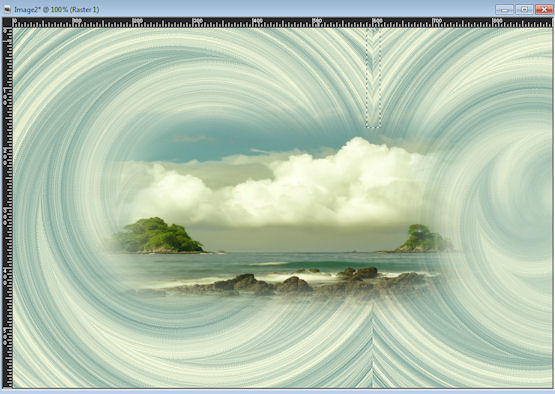Click the image window icon in title bar
Screen dimensions: 555x394
(6, 10)
